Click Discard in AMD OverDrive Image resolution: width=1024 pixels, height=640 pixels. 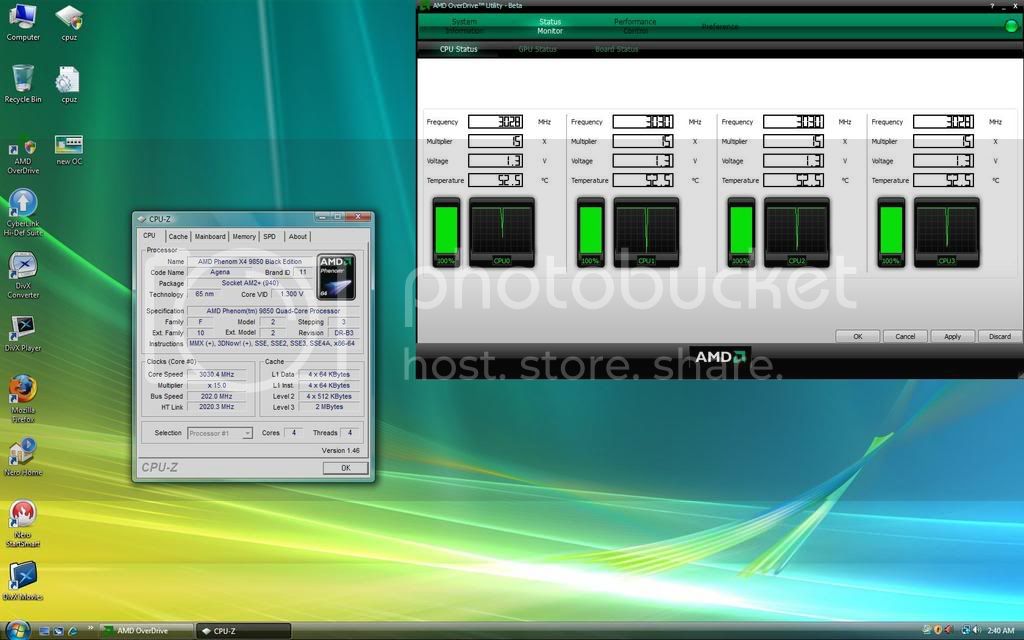pos(999,336)
